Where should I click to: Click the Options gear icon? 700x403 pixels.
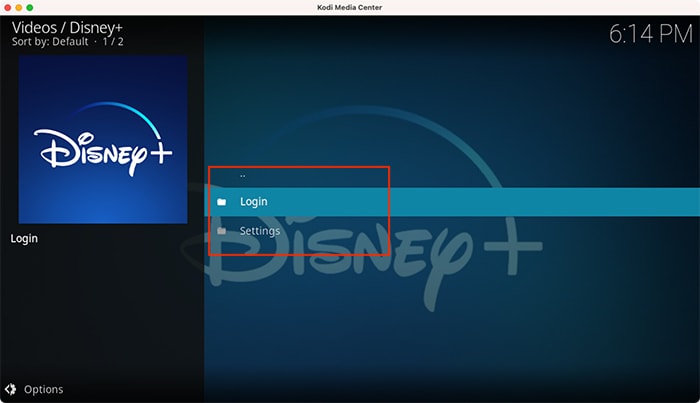[x=10, y=389]
